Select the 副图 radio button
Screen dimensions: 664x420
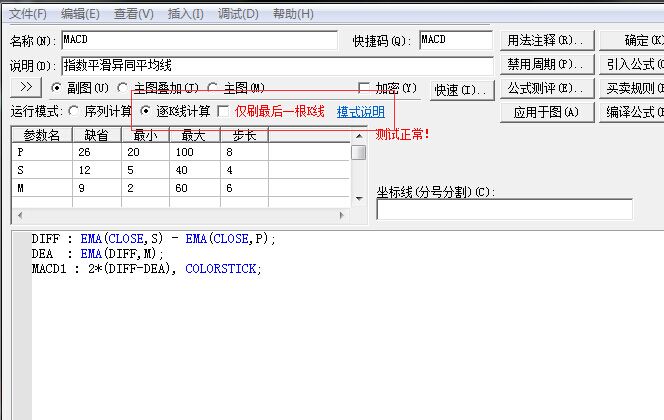click(x=56, y=88)
